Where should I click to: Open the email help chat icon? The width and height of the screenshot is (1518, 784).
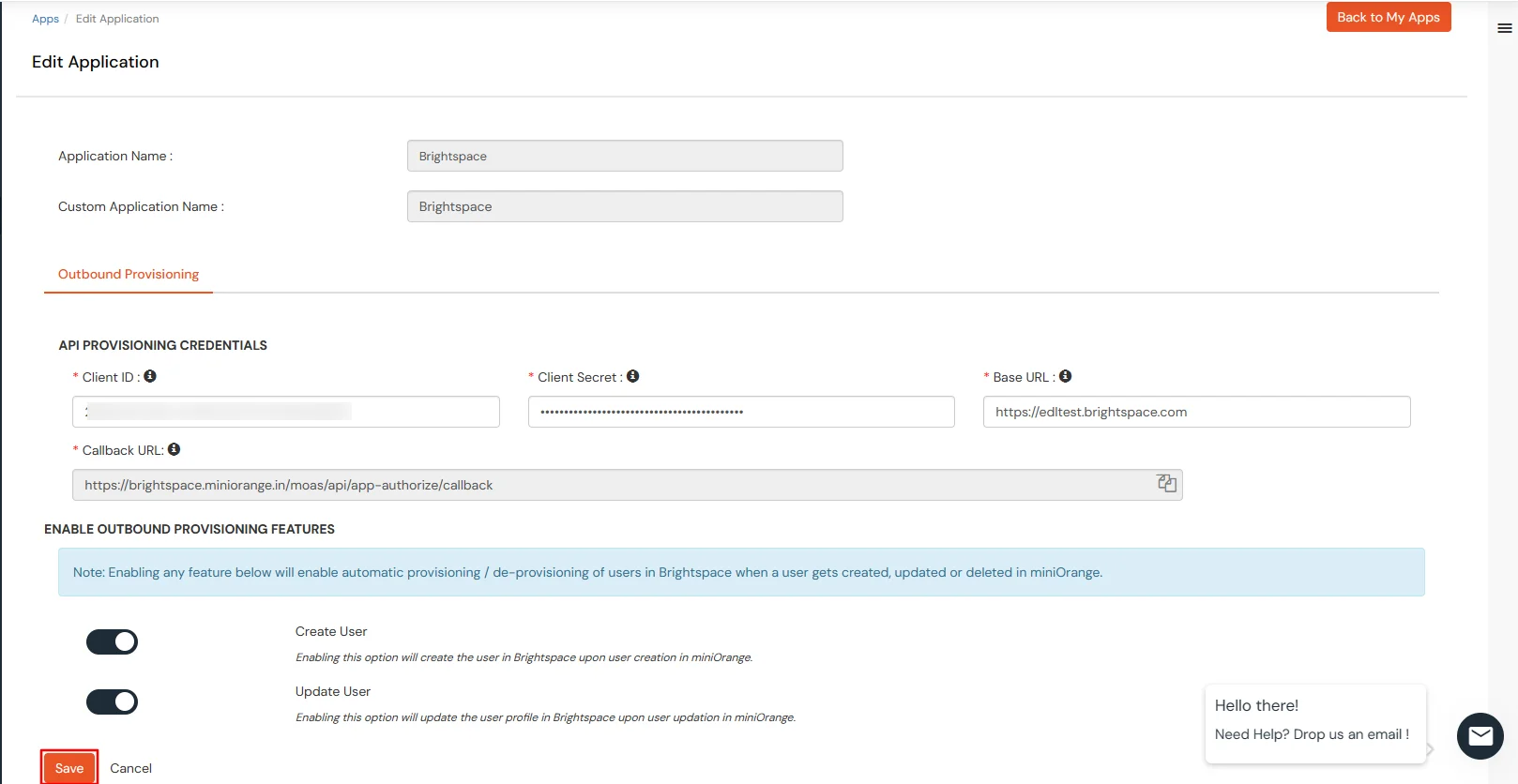click(x=1480, y=736)
